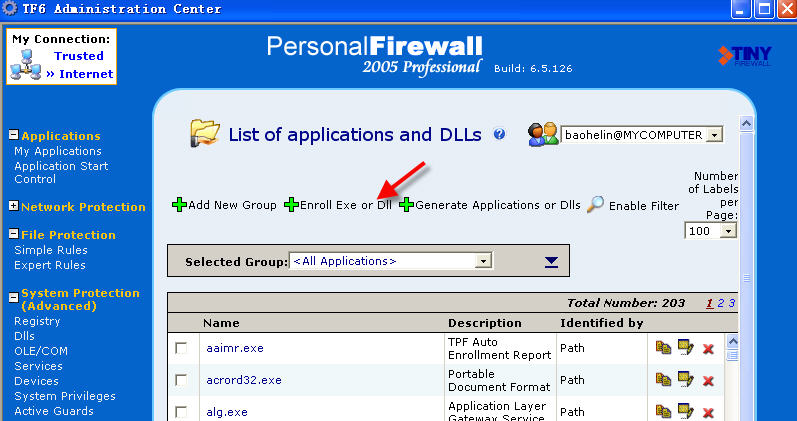Open the alg.exe entry link
The image size is (797, 421).
pos(227,411)
